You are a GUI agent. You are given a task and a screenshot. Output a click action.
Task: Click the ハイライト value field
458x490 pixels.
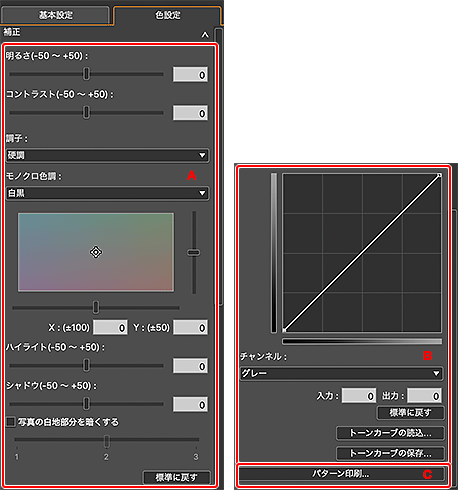(x=190, y=366)
